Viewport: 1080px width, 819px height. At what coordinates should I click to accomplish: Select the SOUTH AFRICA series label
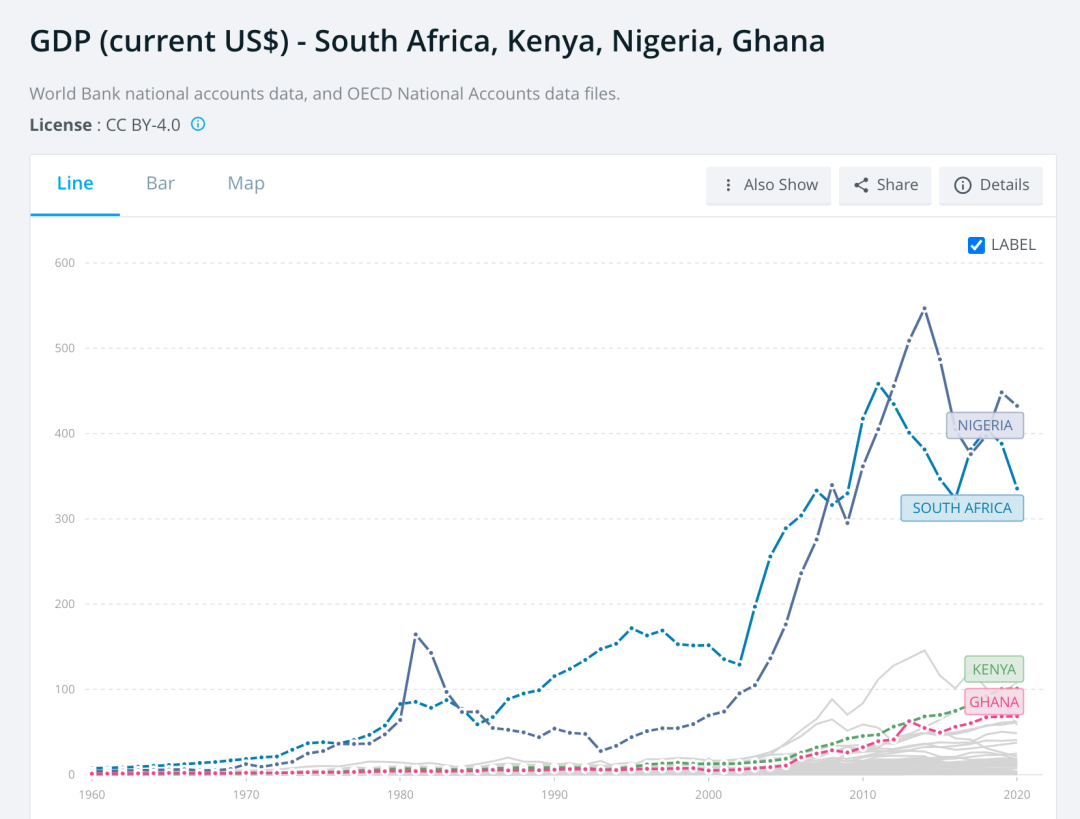point(962,508)
